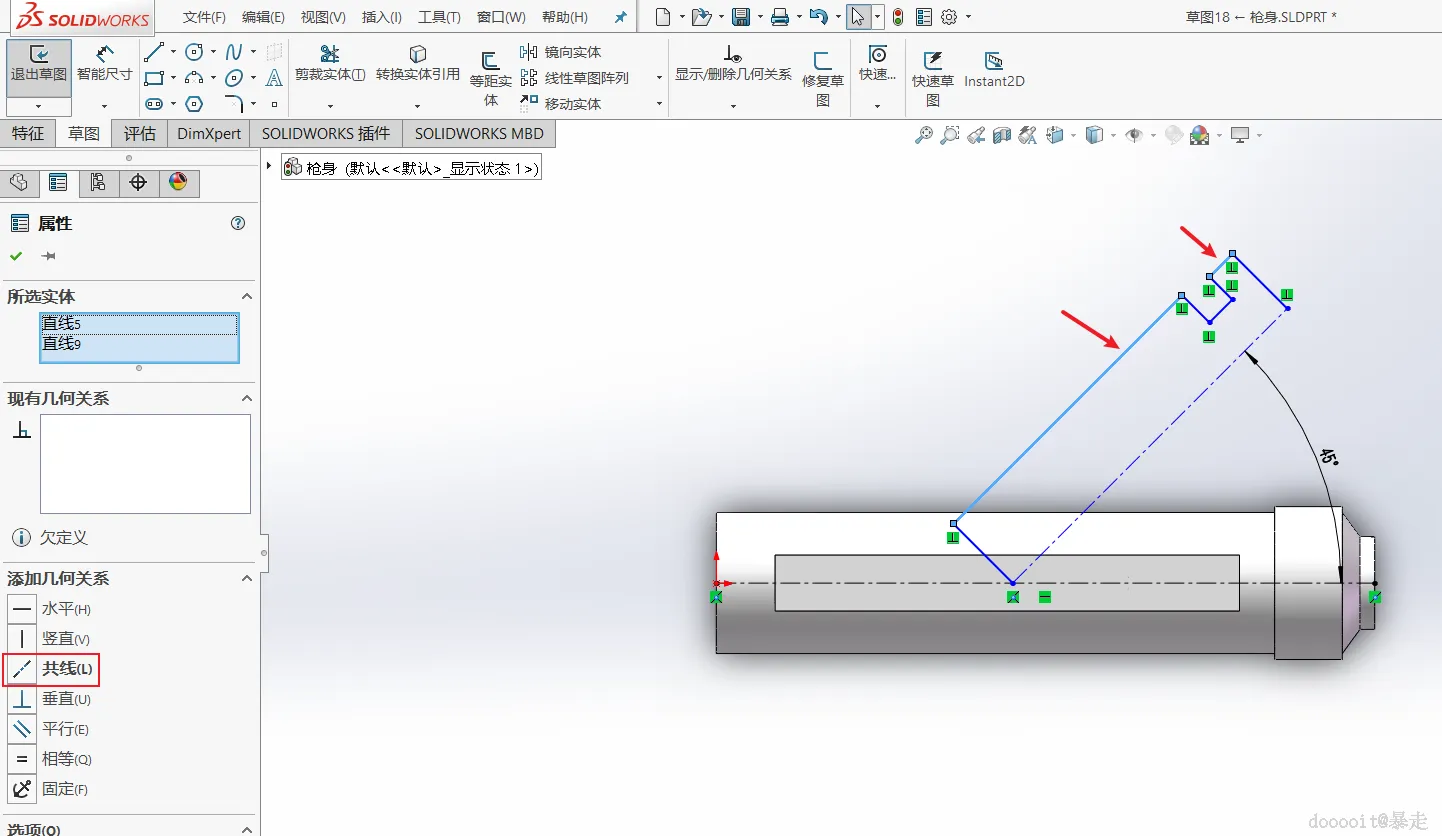Collapse the 添加几何关系 section

pos(246,579)
